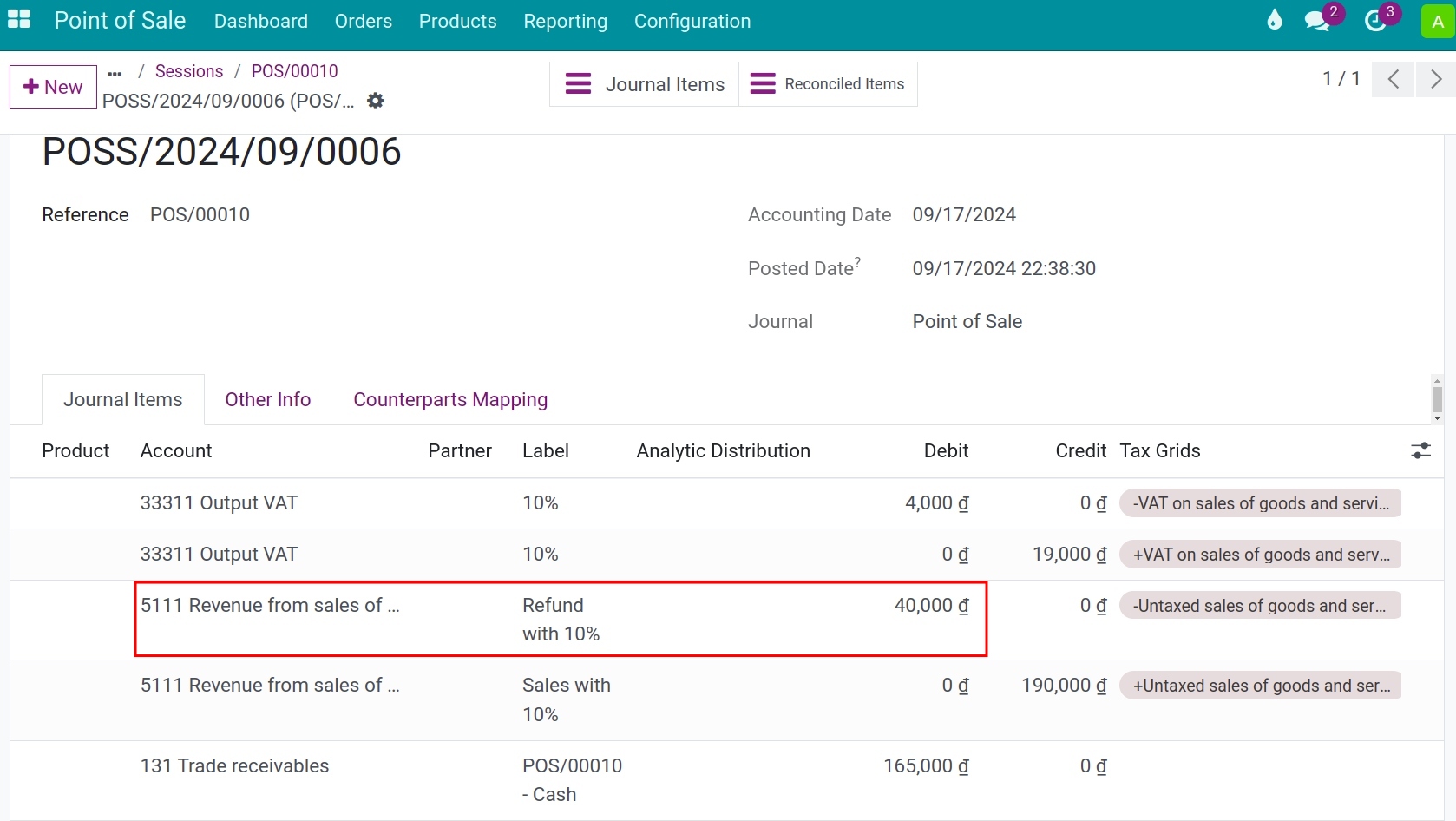The image size is (1456, 821).
Task: Switch to the Other Info tab
Action: 268,399
